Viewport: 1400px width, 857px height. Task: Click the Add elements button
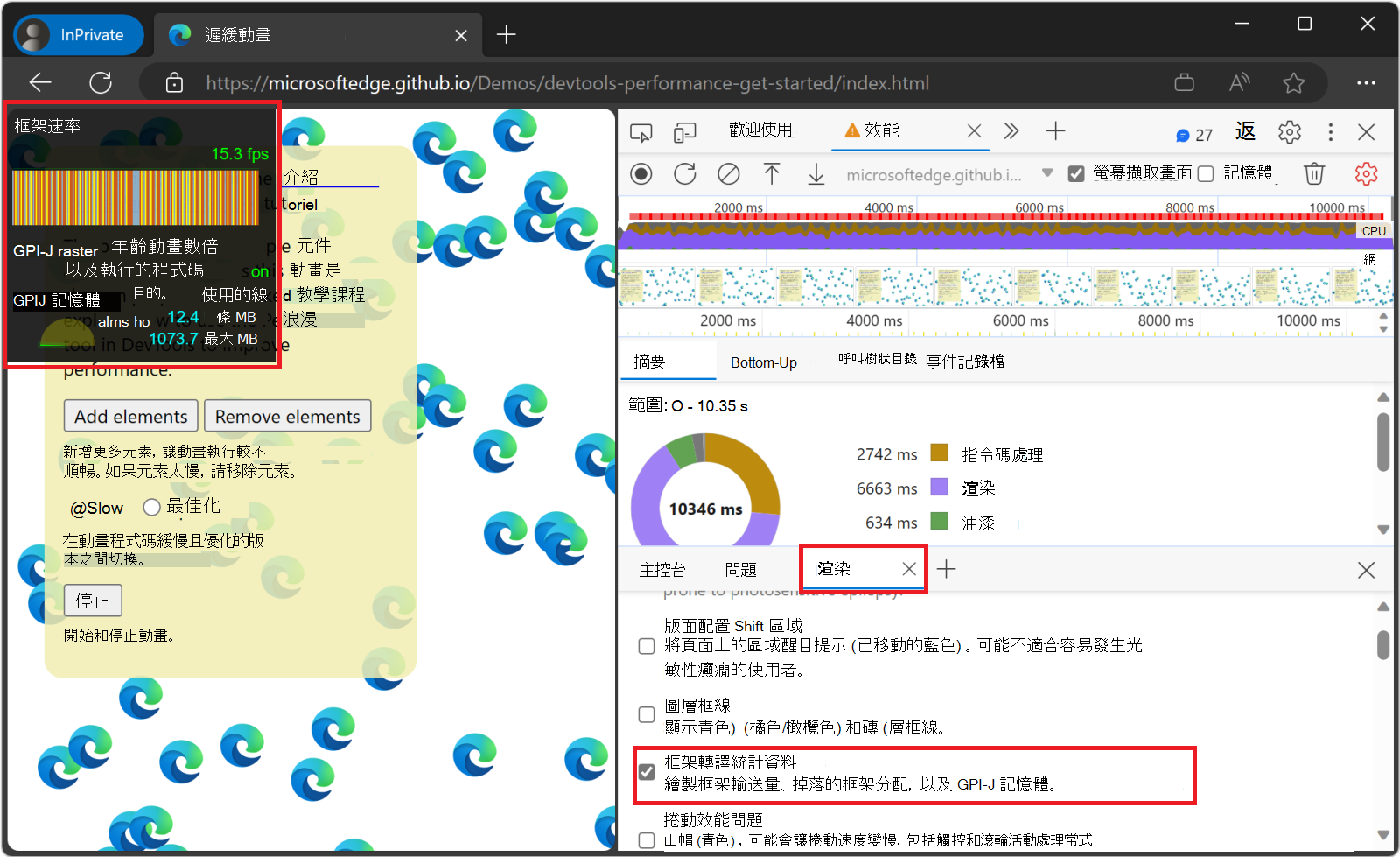[x=131, y=416]
